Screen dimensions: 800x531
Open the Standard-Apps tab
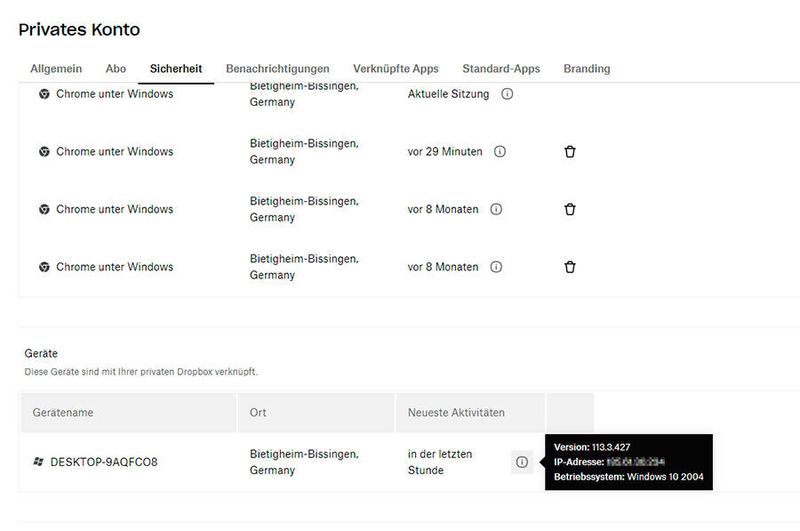(501, 69)
